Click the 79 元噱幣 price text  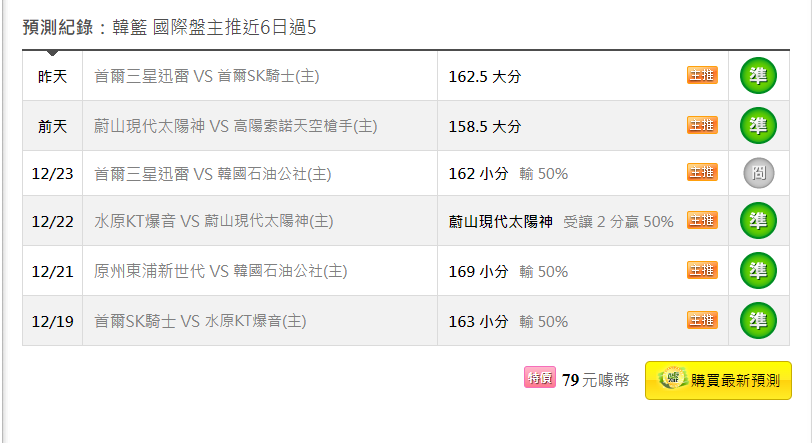(x=596, y=380)
